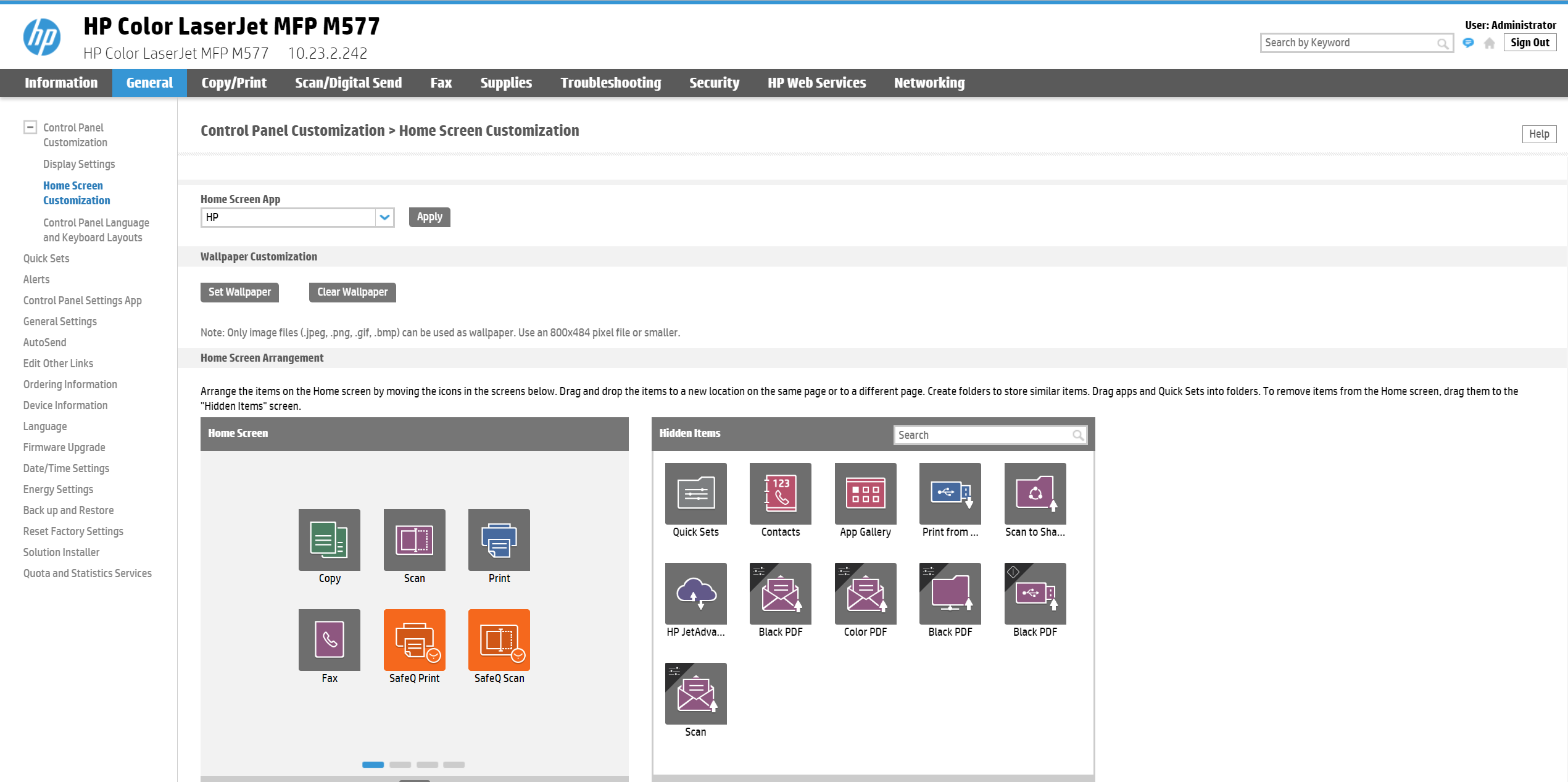Click the Hidden Items search field
1568x782 pixels.
pos(982,435)
